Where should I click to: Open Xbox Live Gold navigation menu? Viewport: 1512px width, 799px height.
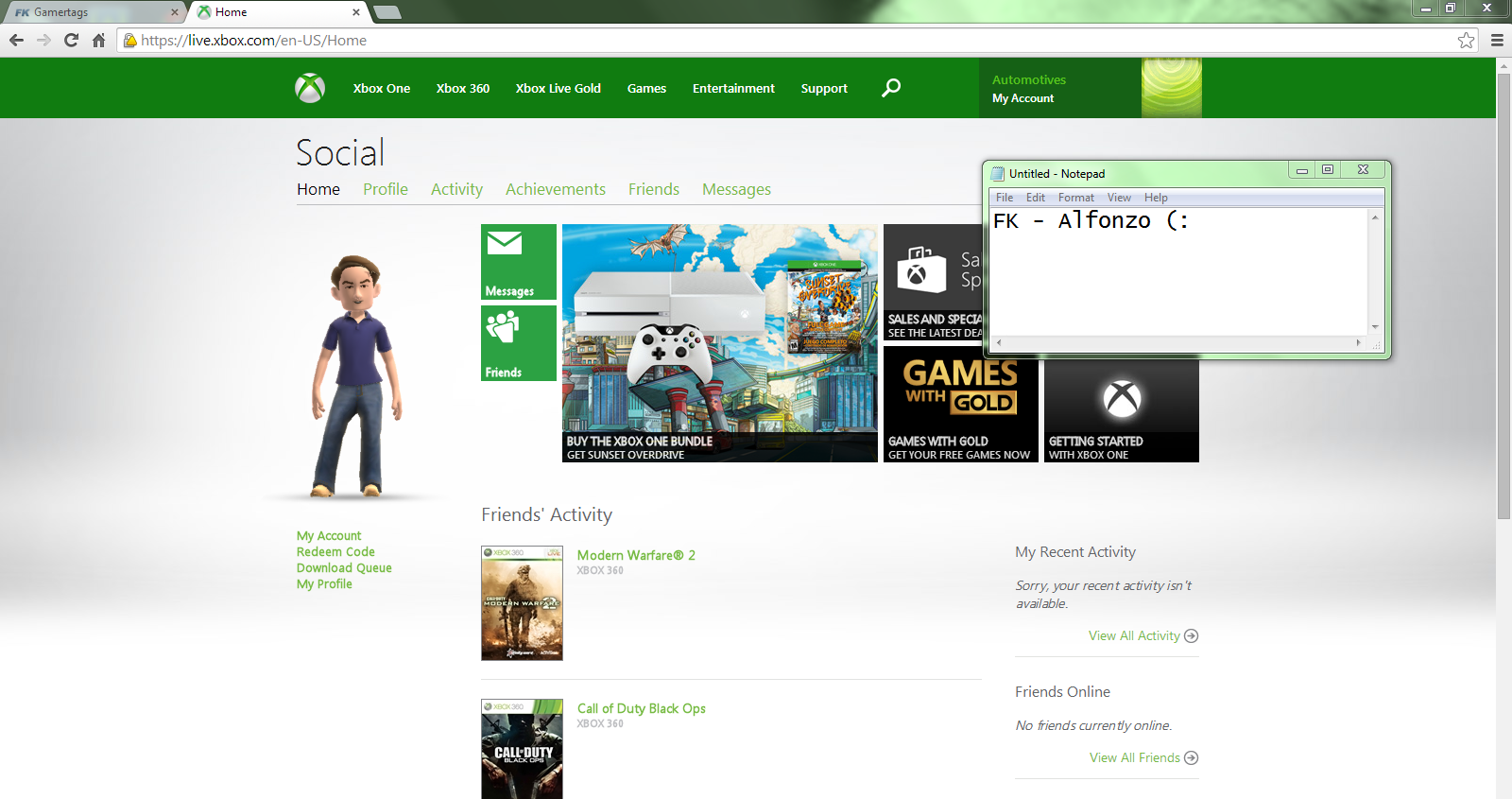point(558,88)
